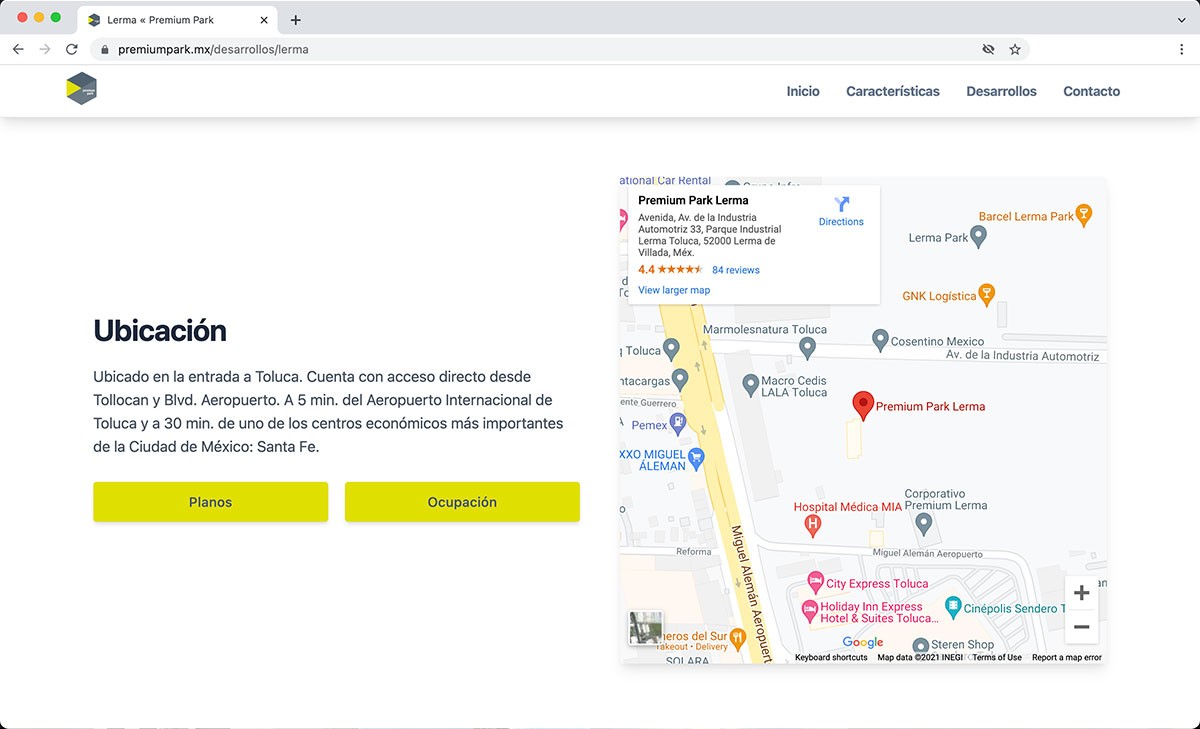The image size is (1200, 729).
Task: Close the Lerma « Premium Park tab
Action: (x=263, y=20)
